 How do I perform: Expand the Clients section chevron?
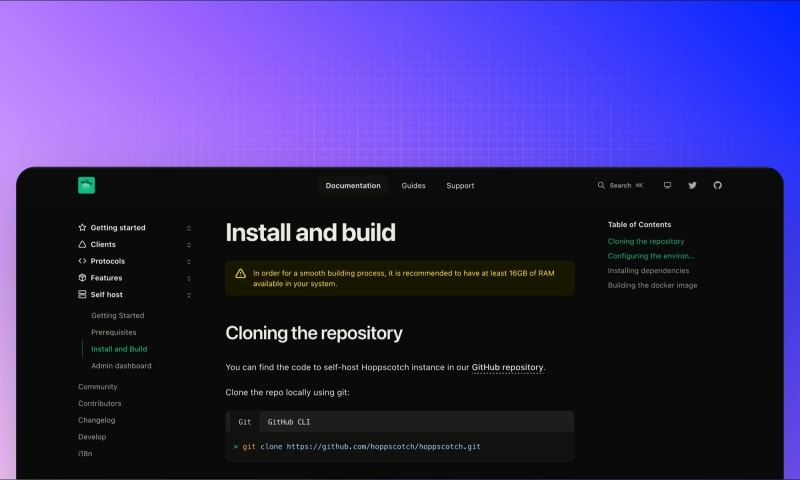click(189, 245)
